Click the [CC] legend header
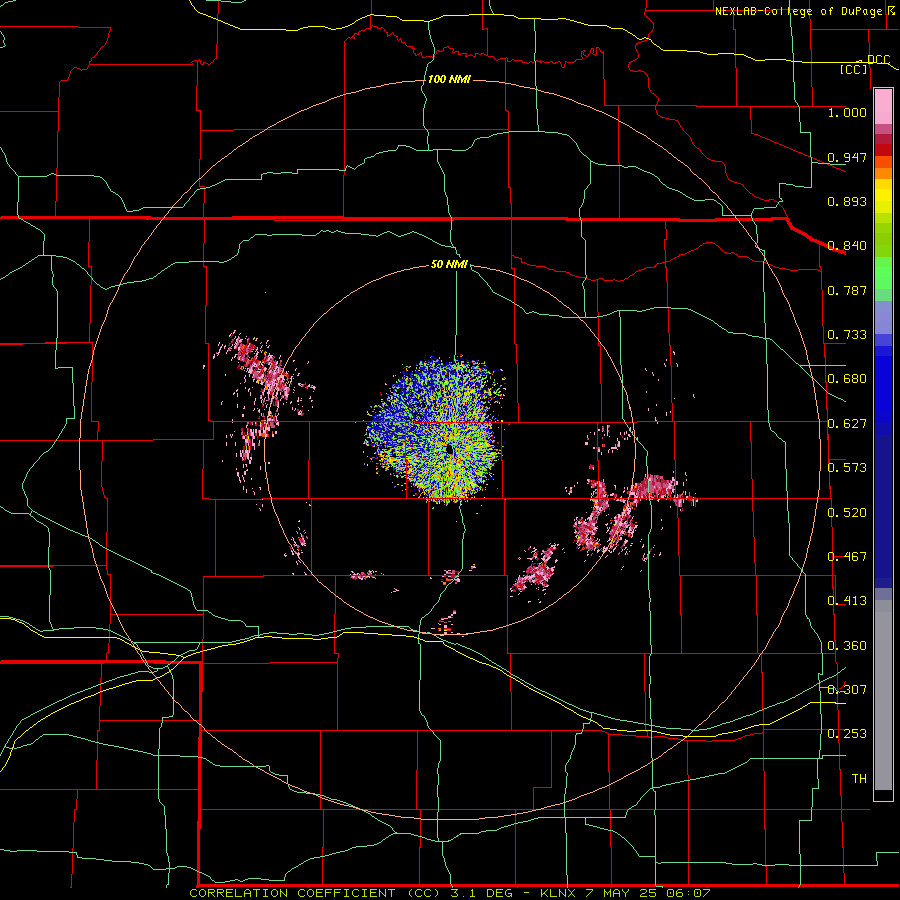The height and width of the screenshot is (900, 900). tap(854, 69)
